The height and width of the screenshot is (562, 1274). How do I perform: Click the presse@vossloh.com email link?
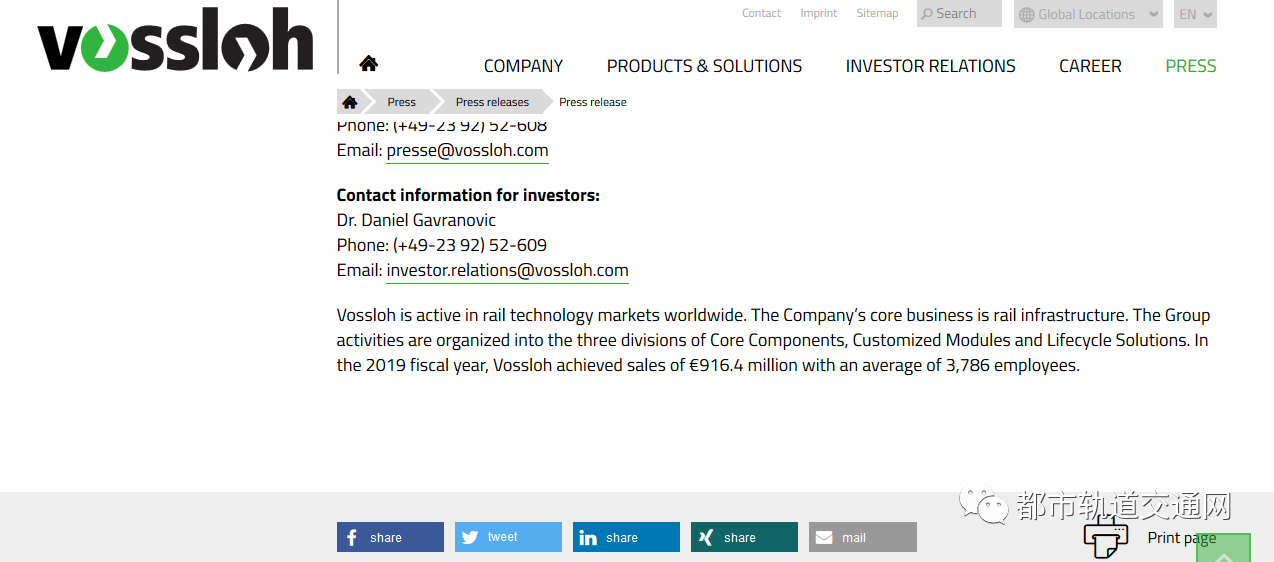coord(467,151)
